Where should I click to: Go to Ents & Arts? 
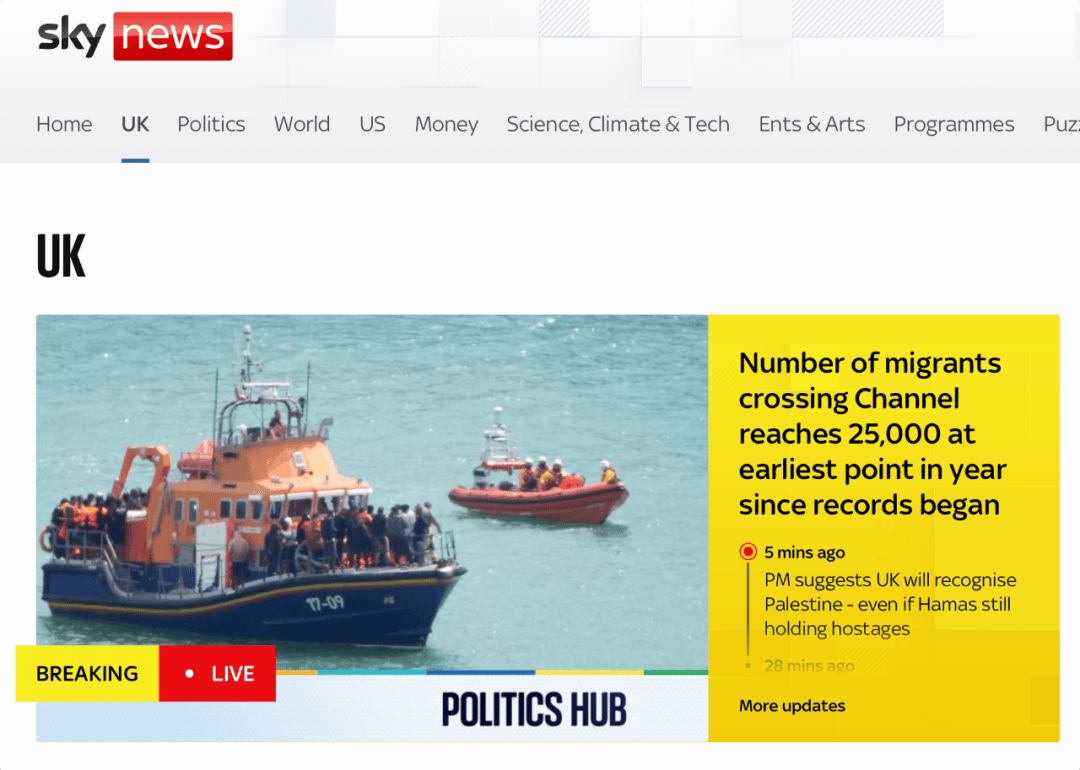click(811, 124)
